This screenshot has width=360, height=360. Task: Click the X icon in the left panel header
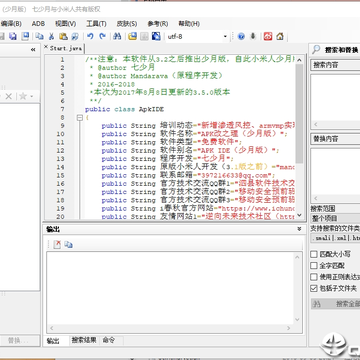[x=9, y=97]
